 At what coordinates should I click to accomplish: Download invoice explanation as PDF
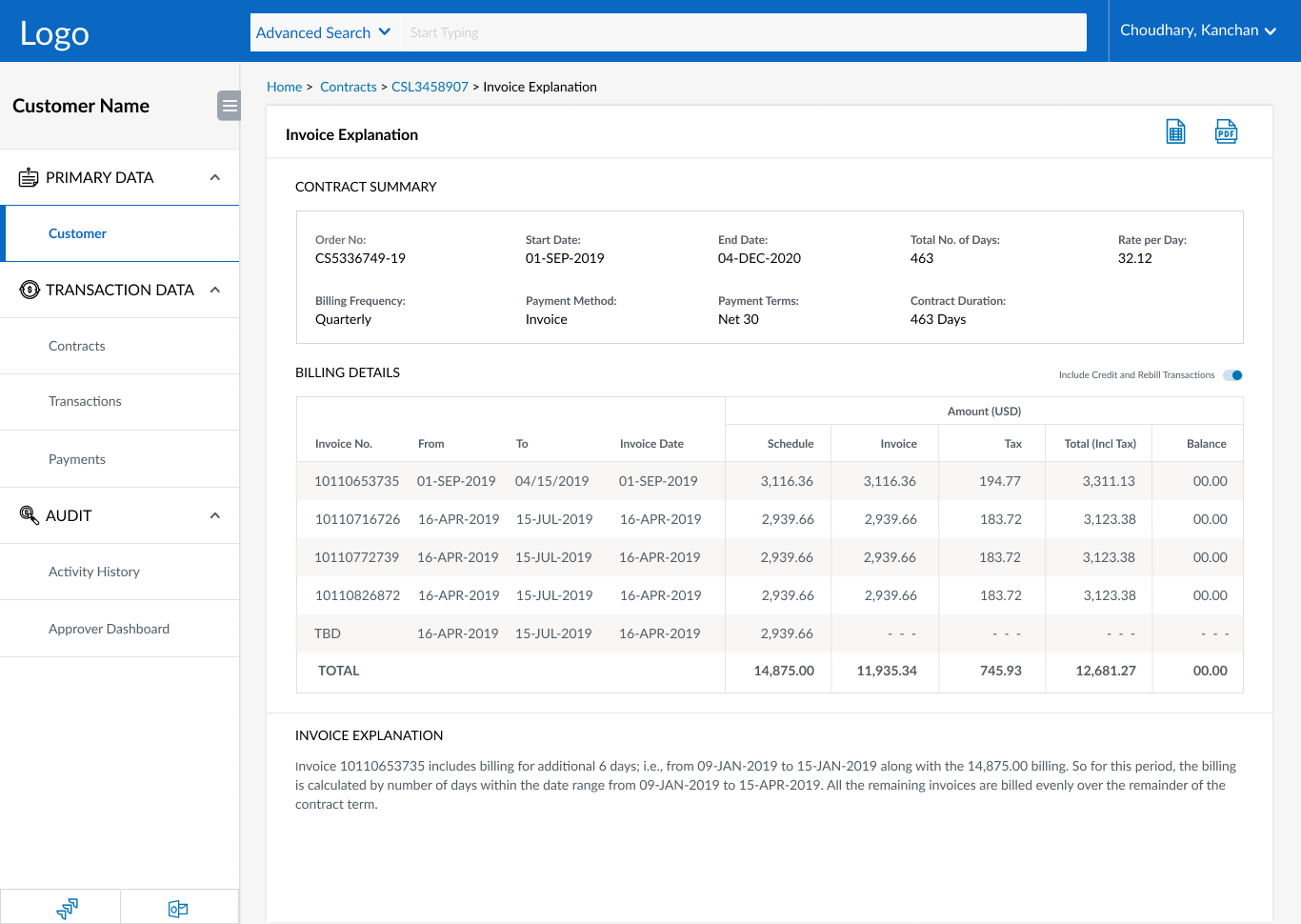point(1226,132)
